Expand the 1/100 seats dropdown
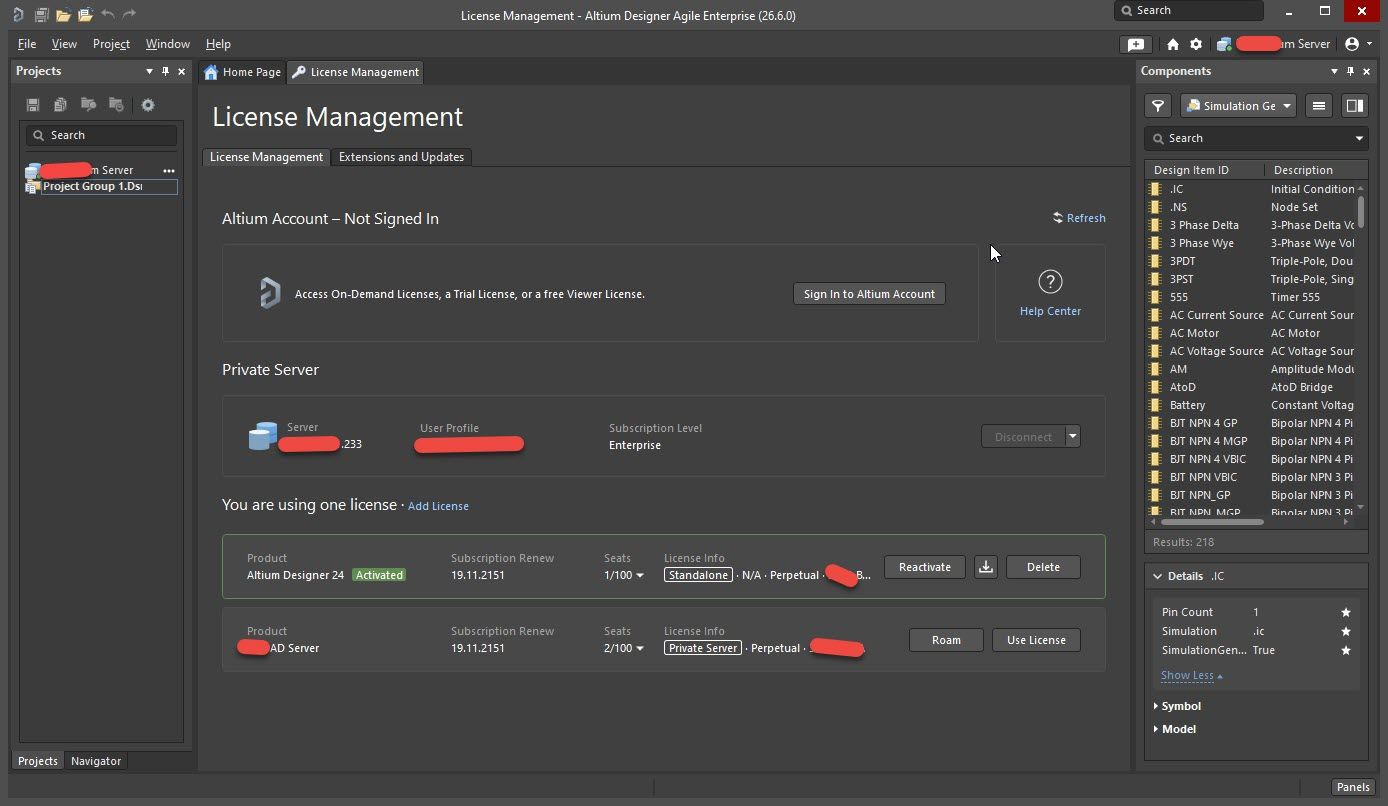Viewport: 1388px width, 806px height. (640, 576)
